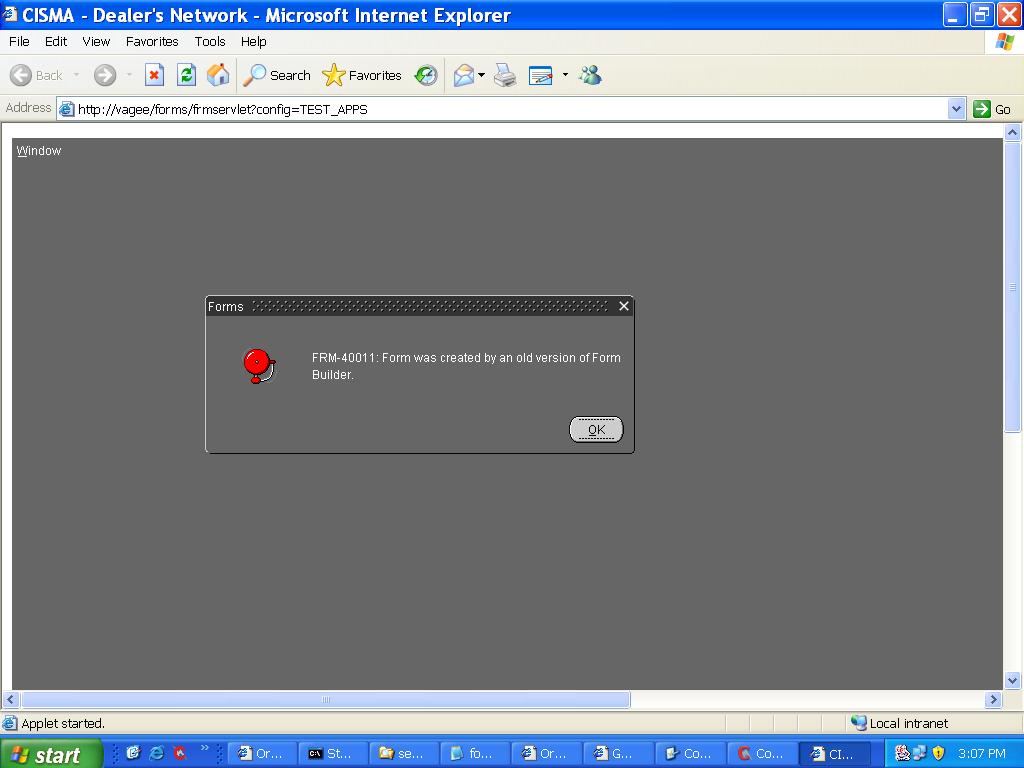Click the horizontal scrollbar right arrow
This screenshot has width=1024, height=768.
tap(993, 700)
